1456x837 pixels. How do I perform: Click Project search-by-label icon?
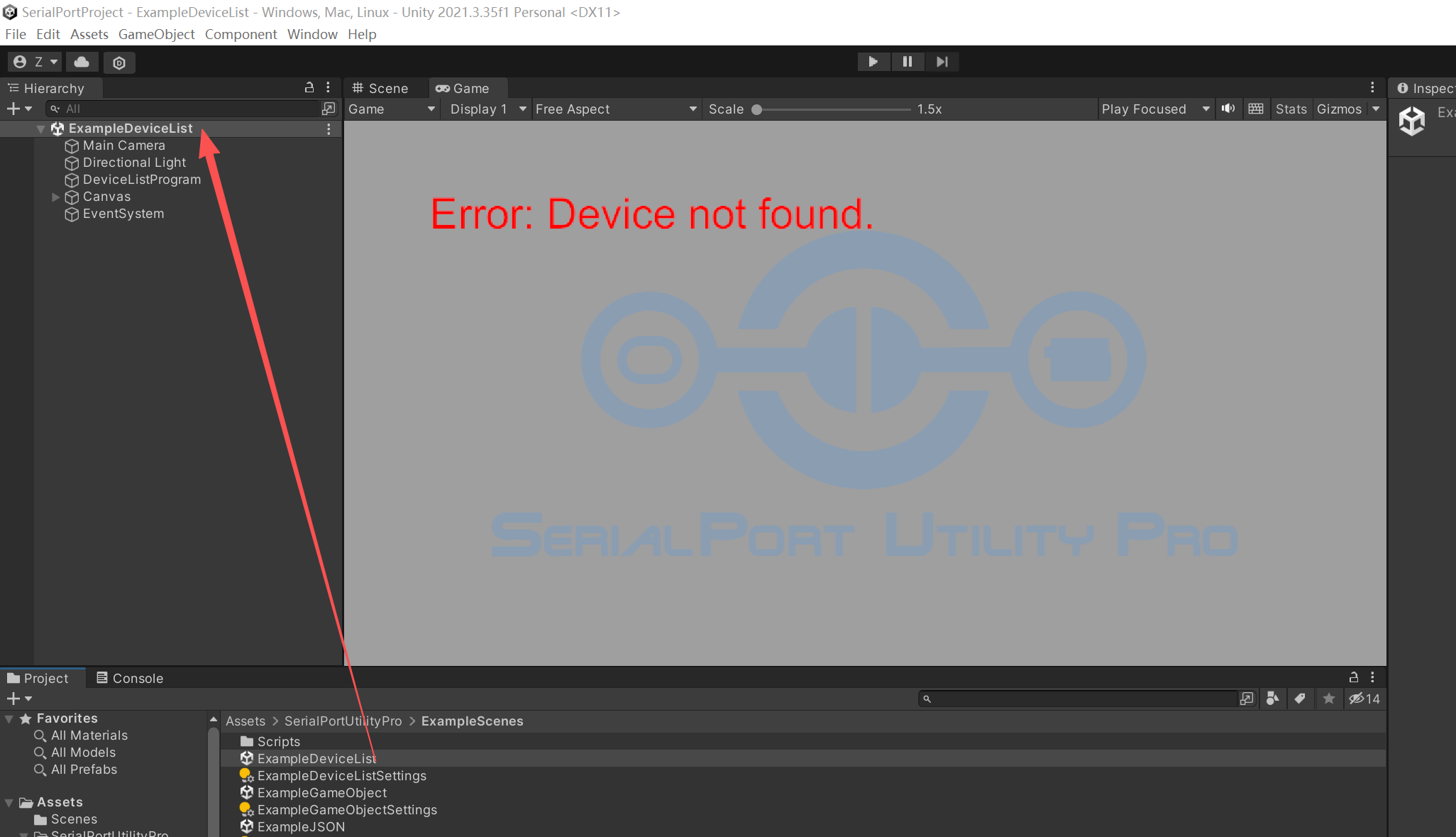[x=1300, y=699]
